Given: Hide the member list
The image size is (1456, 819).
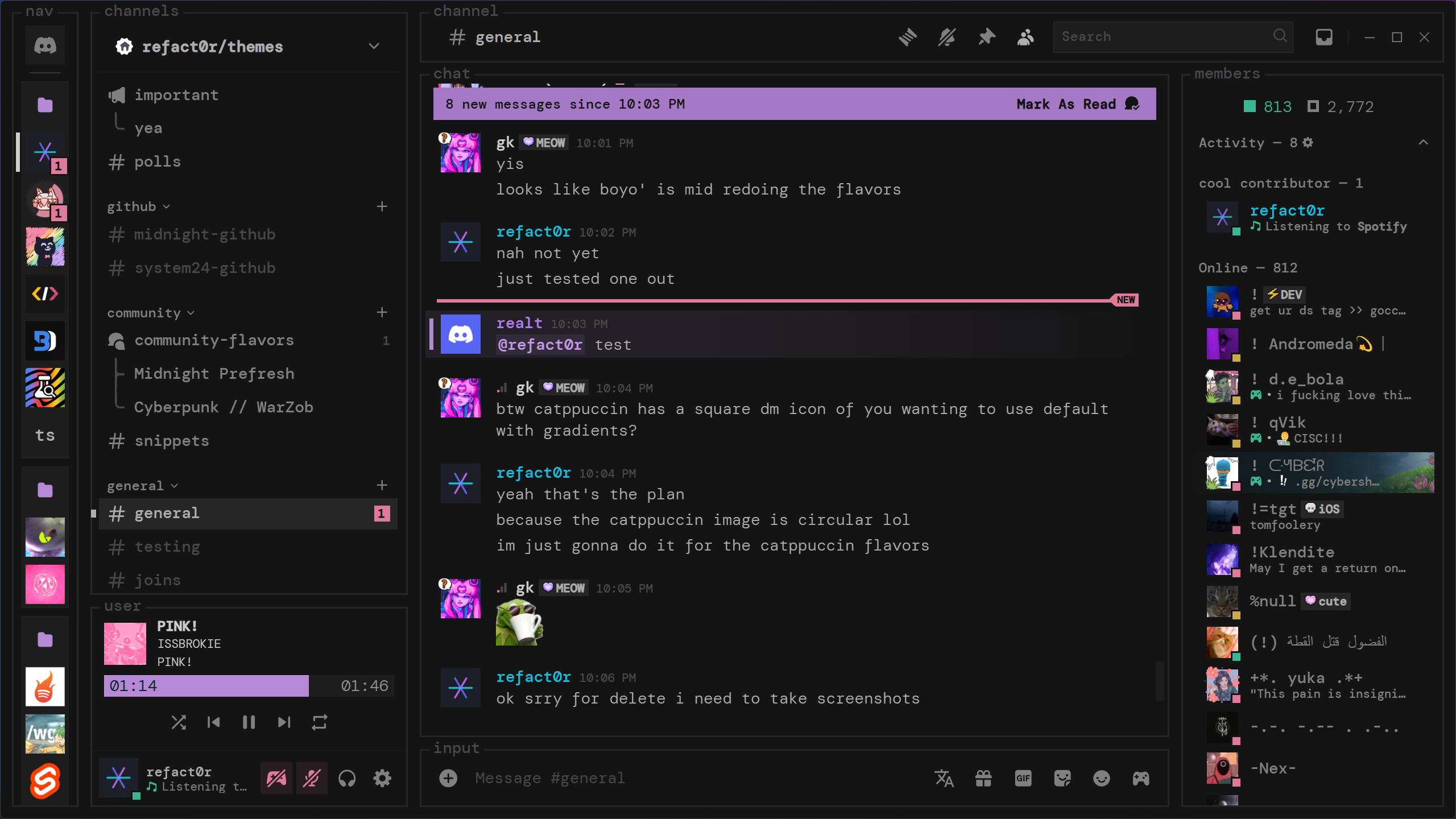Looking at the screenshot, I should tap(1025, 36).
